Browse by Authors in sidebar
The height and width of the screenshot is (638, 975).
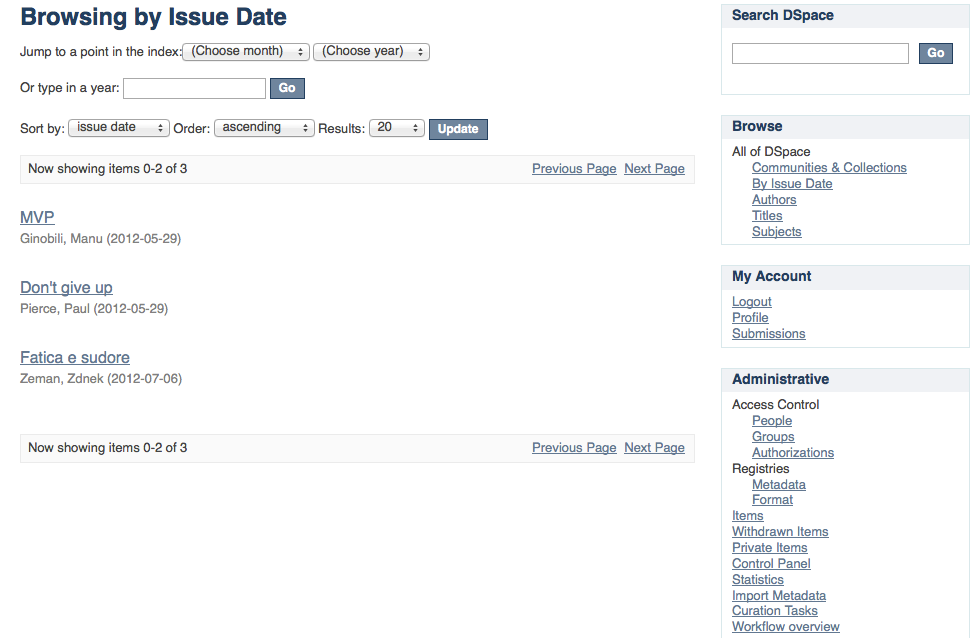[x=774, y=200]
